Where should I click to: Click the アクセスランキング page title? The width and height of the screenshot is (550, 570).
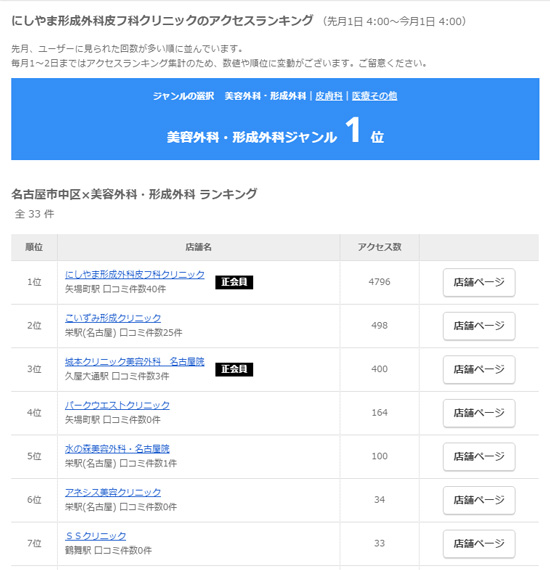point(162,21)
